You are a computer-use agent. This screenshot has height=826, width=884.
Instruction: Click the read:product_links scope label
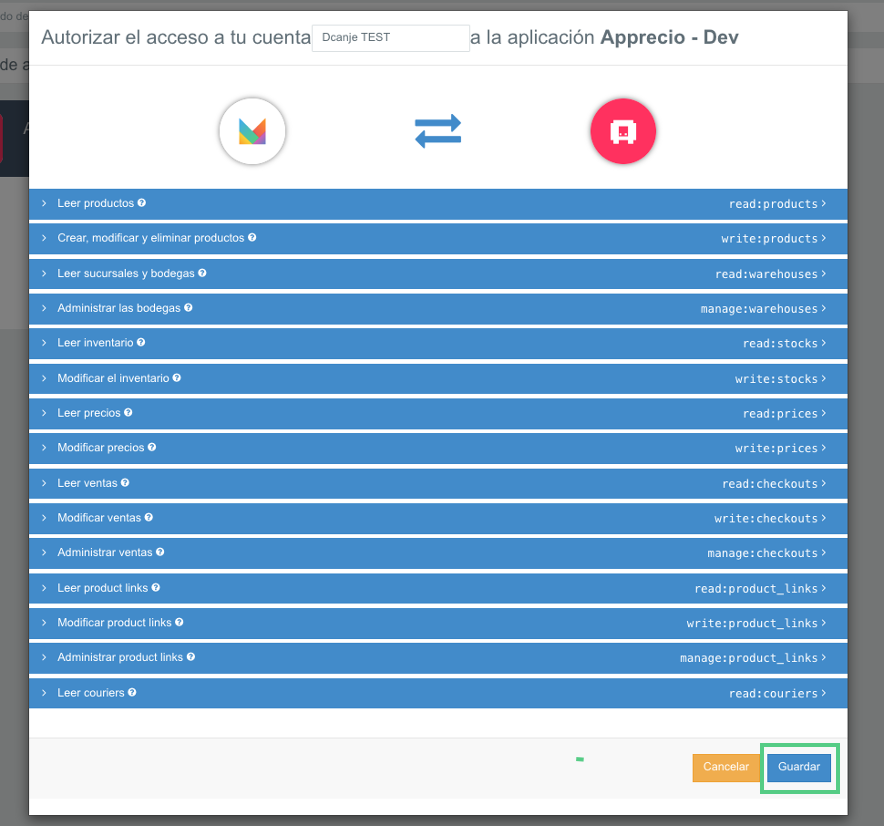(x=755, y=589)
